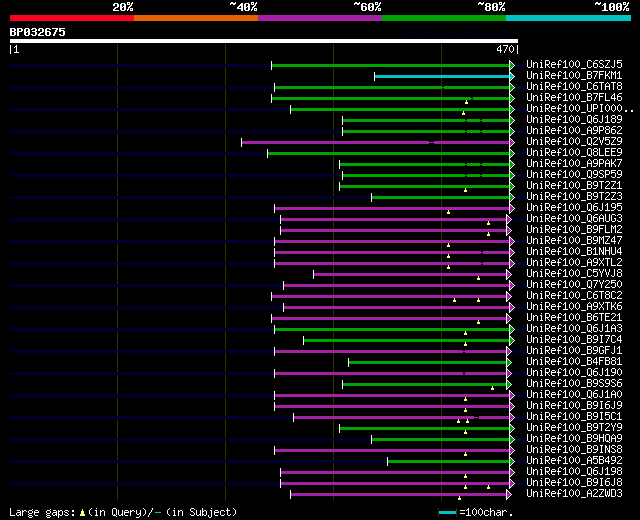
Task: Select the UniRef100_B9HQA9 label
Action: pyautogui.click(x=574, y=439)
